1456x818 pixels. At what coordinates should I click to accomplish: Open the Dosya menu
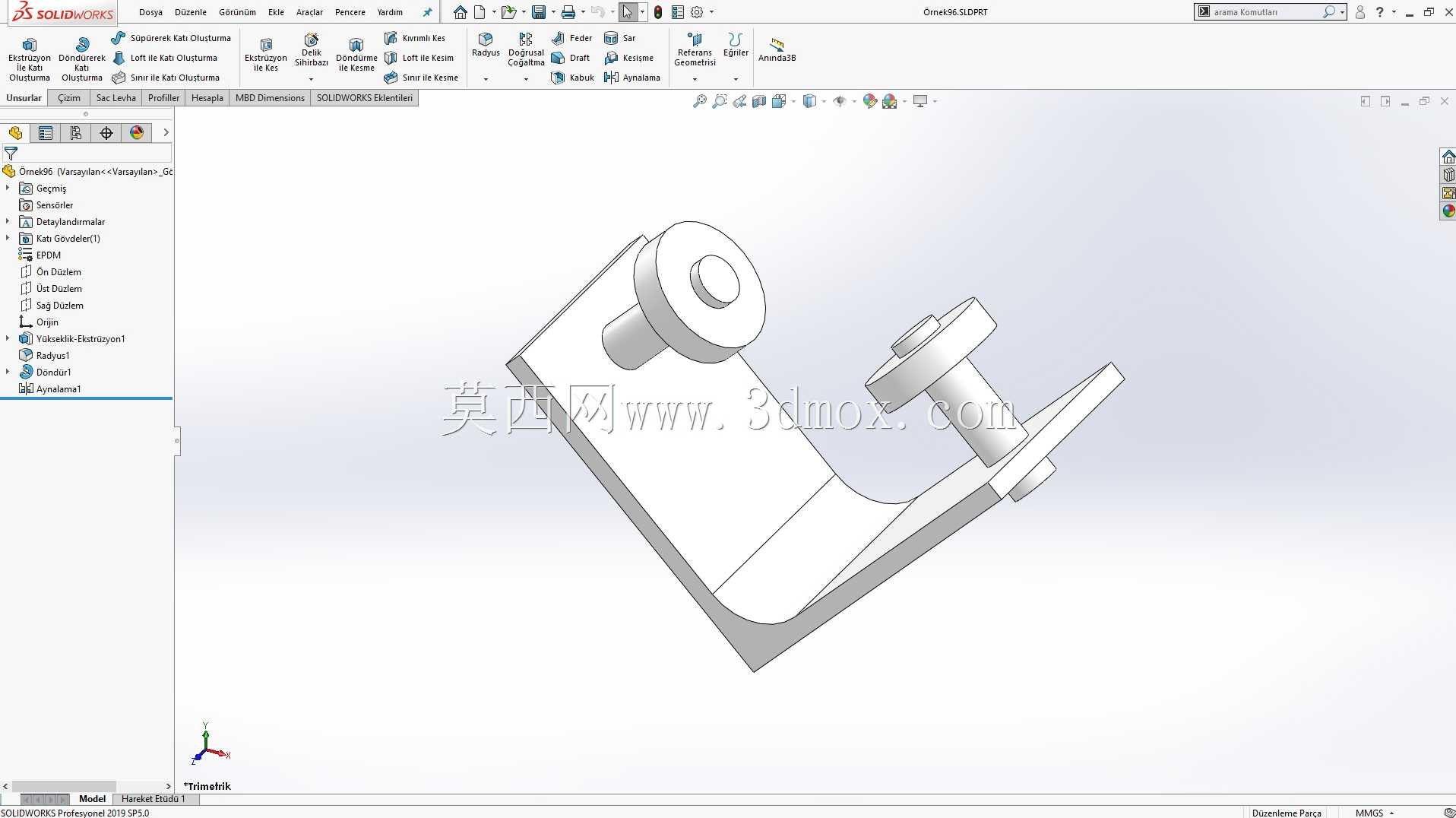[x=150, y=12]
